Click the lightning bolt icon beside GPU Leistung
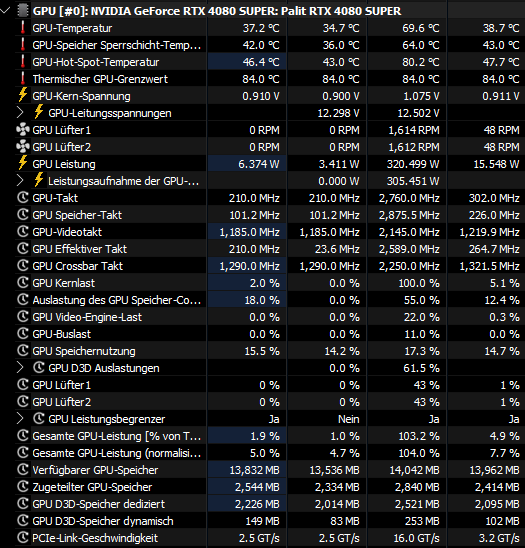This screenshot has height=548, width=525. point(23,164)
